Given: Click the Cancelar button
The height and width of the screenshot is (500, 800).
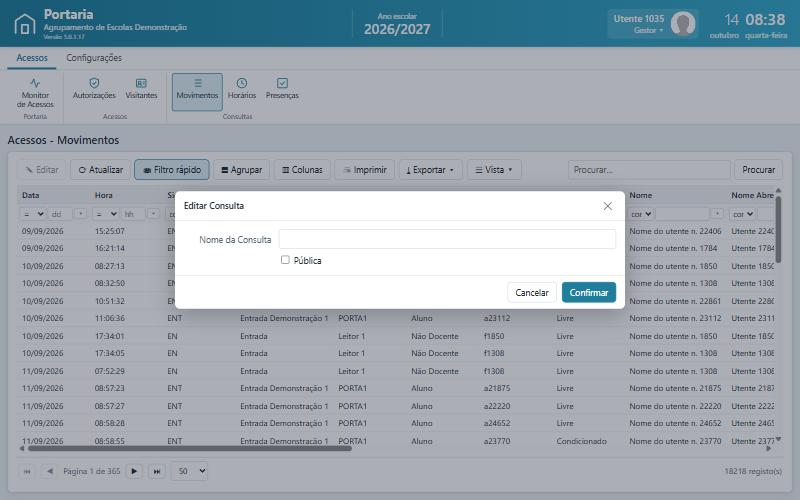Looking at the screenshot, I should (x=532, y=292).
